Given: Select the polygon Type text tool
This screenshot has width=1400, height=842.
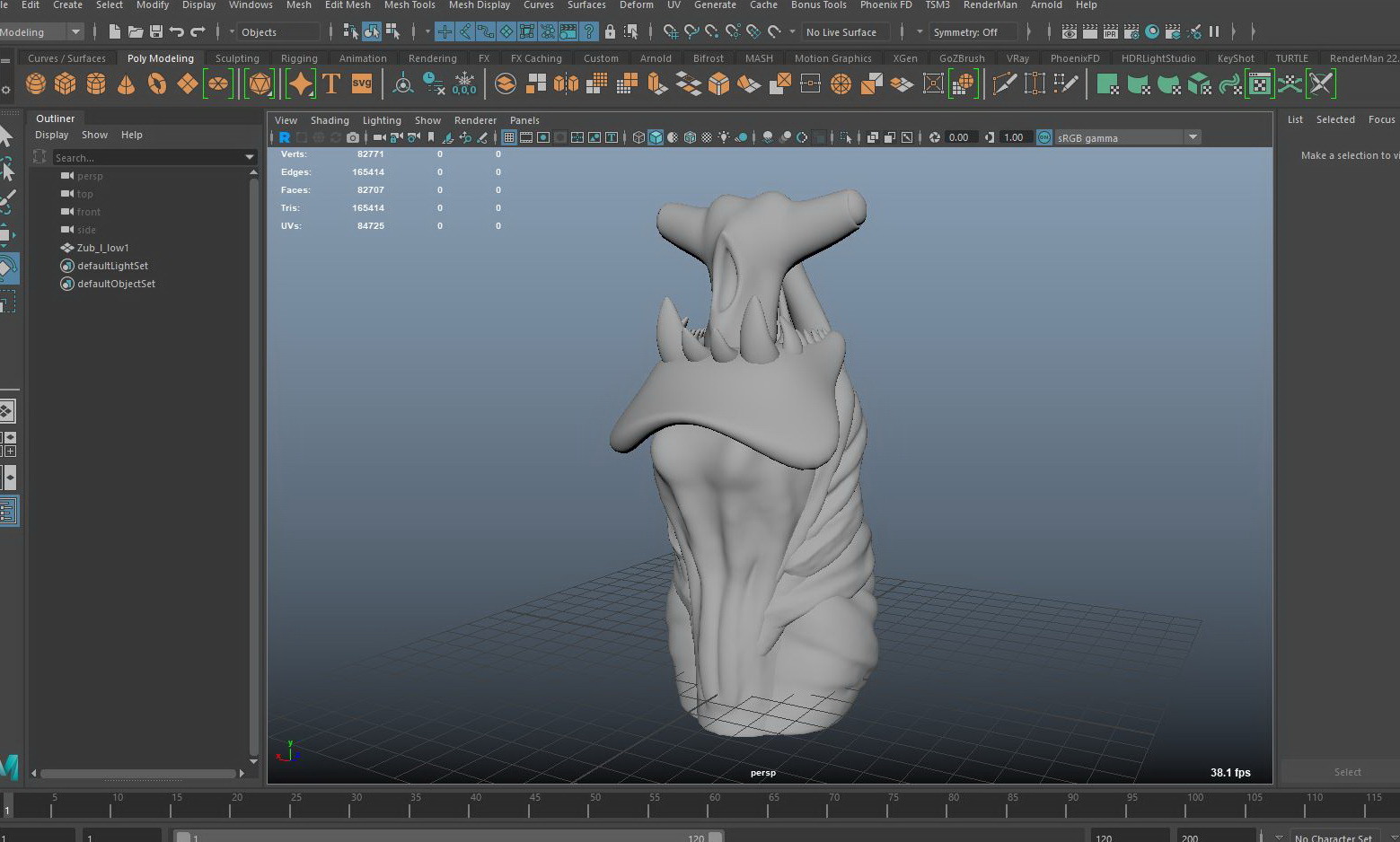Looking at the screenshot, I should tap(331, 84).
